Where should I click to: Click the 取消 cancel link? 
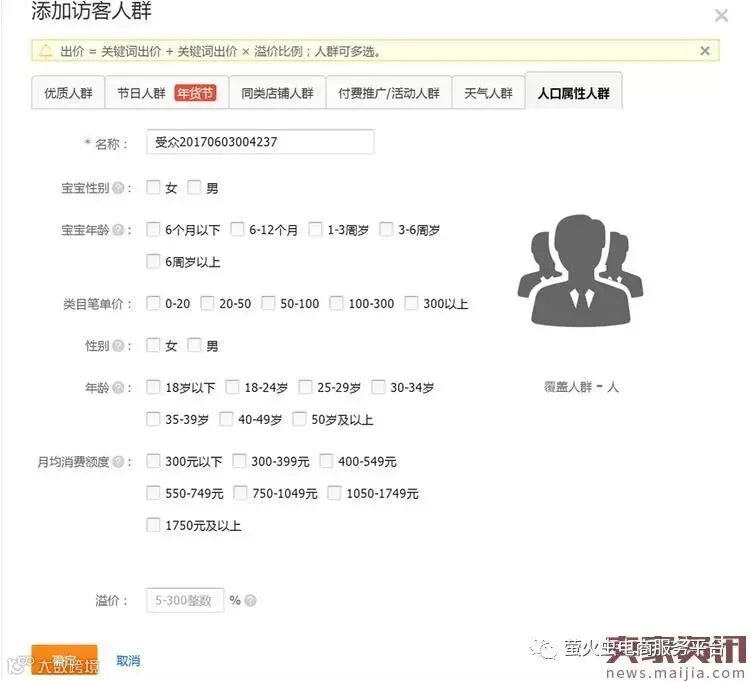128,661
